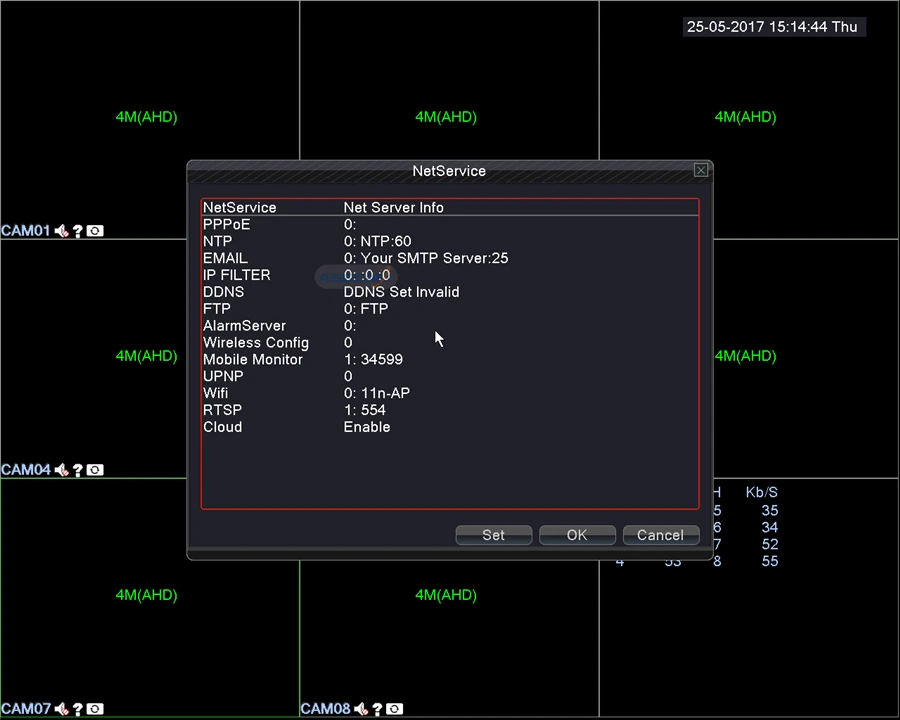This screenshot has width=900, height=720.
Task: Select the PPPoE row
Action: pos(450,224)
